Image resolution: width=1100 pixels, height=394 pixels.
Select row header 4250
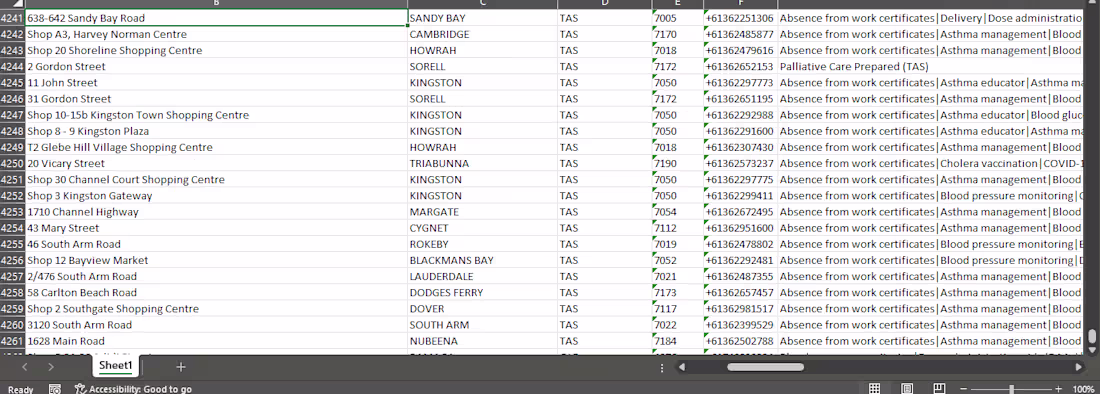pos(13,163)
